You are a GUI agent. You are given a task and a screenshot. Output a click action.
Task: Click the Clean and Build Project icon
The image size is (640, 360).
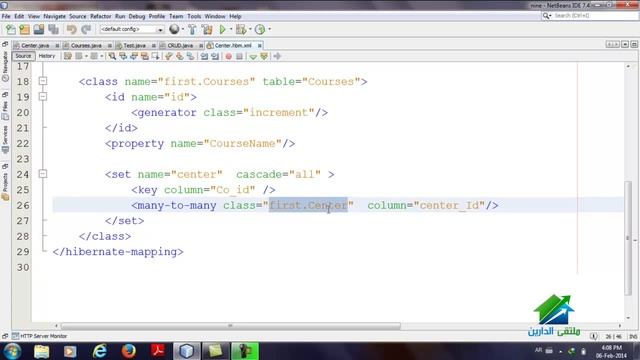pyautogui.click(x=207, y=29)
